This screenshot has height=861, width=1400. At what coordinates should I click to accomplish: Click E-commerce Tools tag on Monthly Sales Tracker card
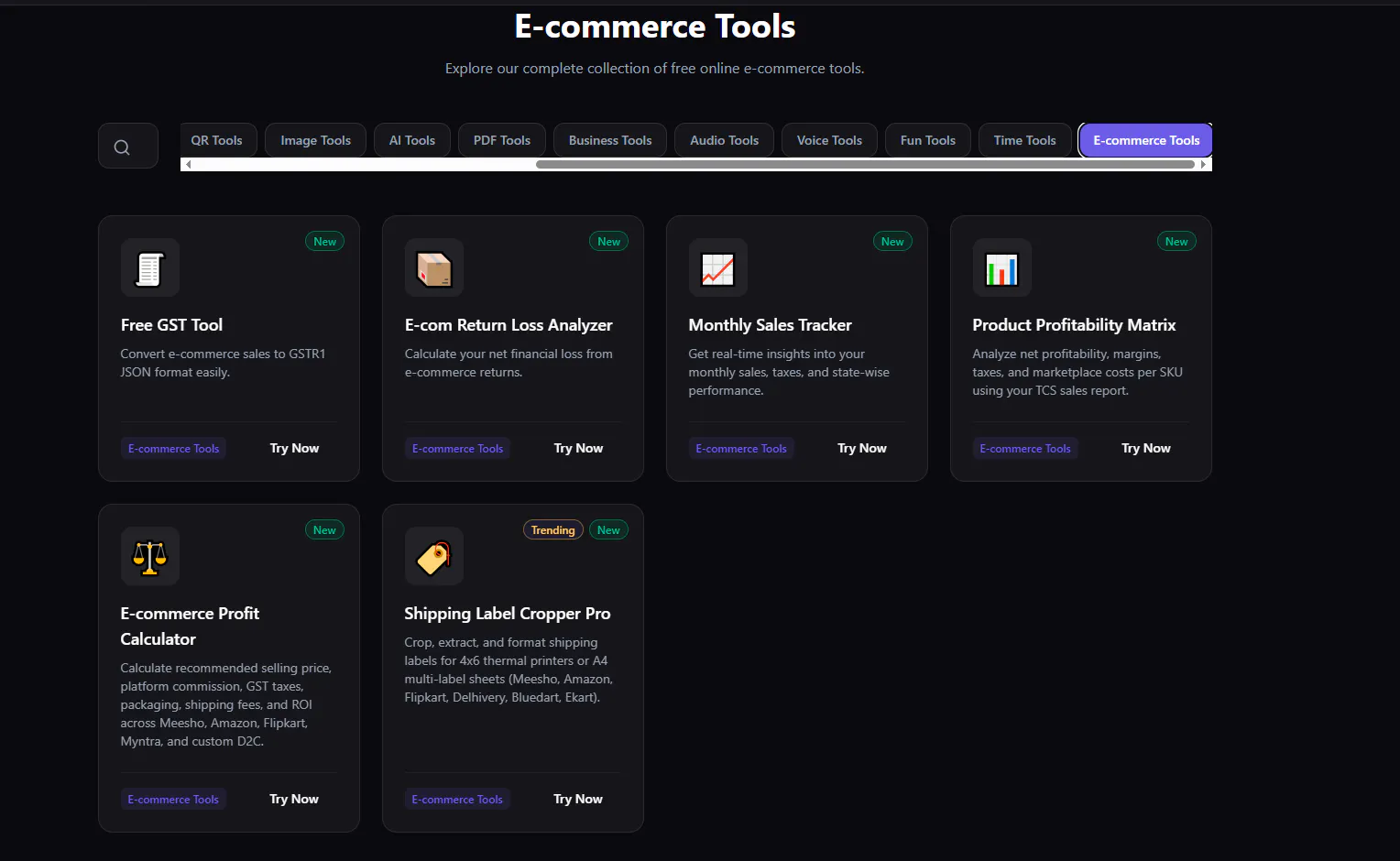tap(741, 448)
